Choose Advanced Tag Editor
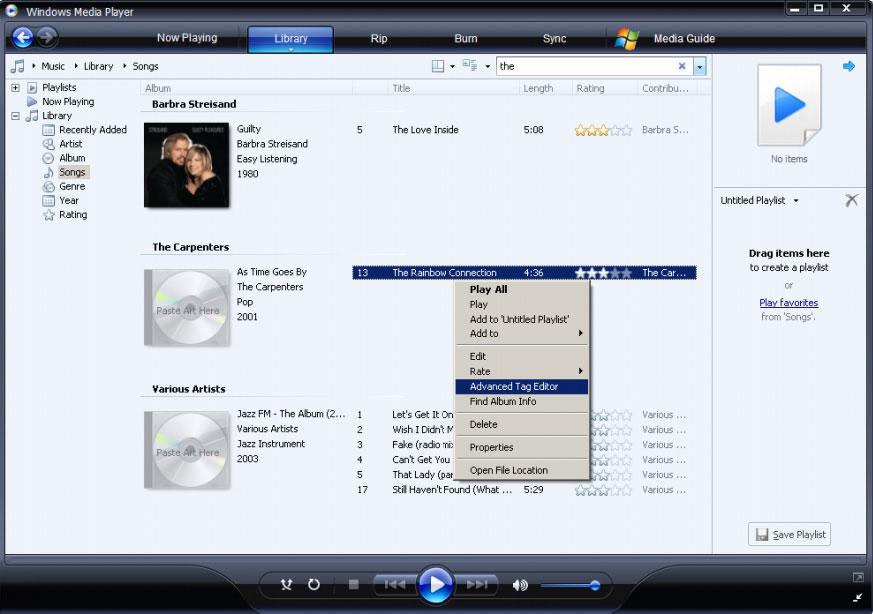 [521, 386]
